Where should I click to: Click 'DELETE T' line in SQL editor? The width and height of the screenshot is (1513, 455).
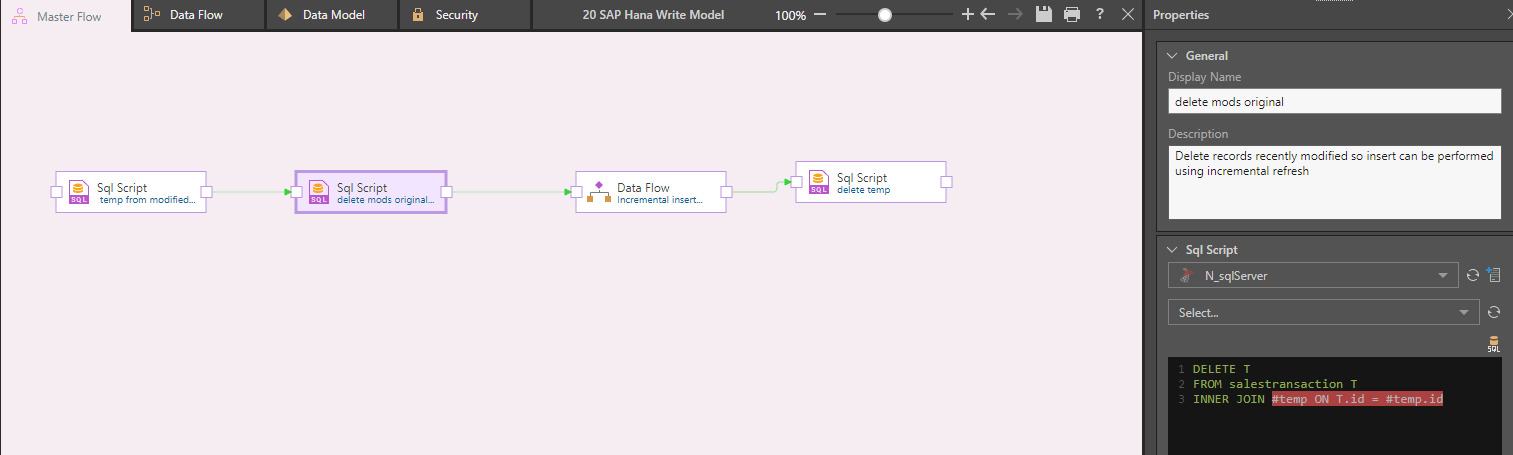1221,369
